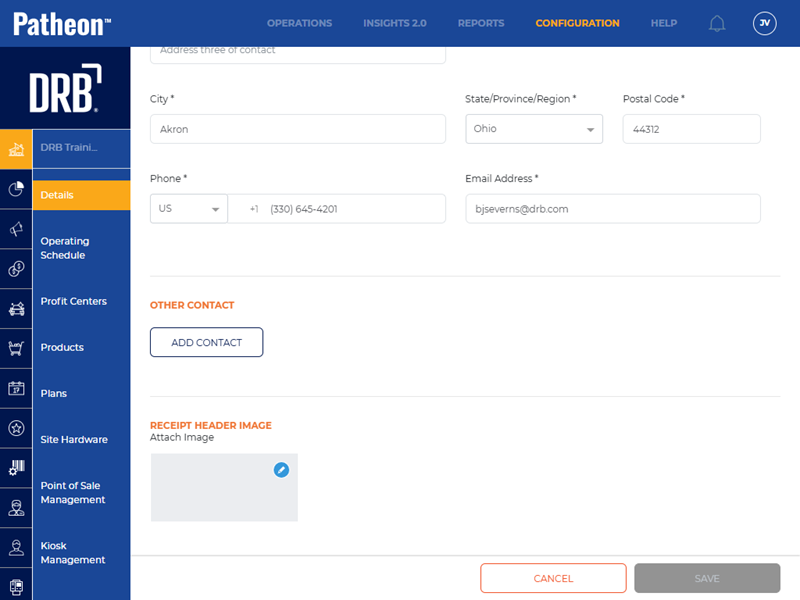Open the Configuration menu
Viewport: 800px width, 600px height.
click(x=577, y=23)
